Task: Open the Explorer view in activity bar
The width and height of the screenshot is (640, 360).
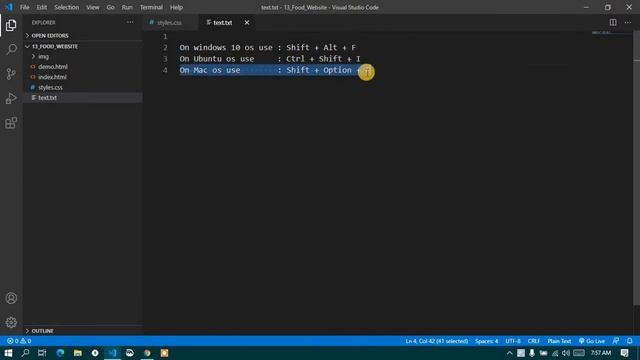Action: [11, 25]
